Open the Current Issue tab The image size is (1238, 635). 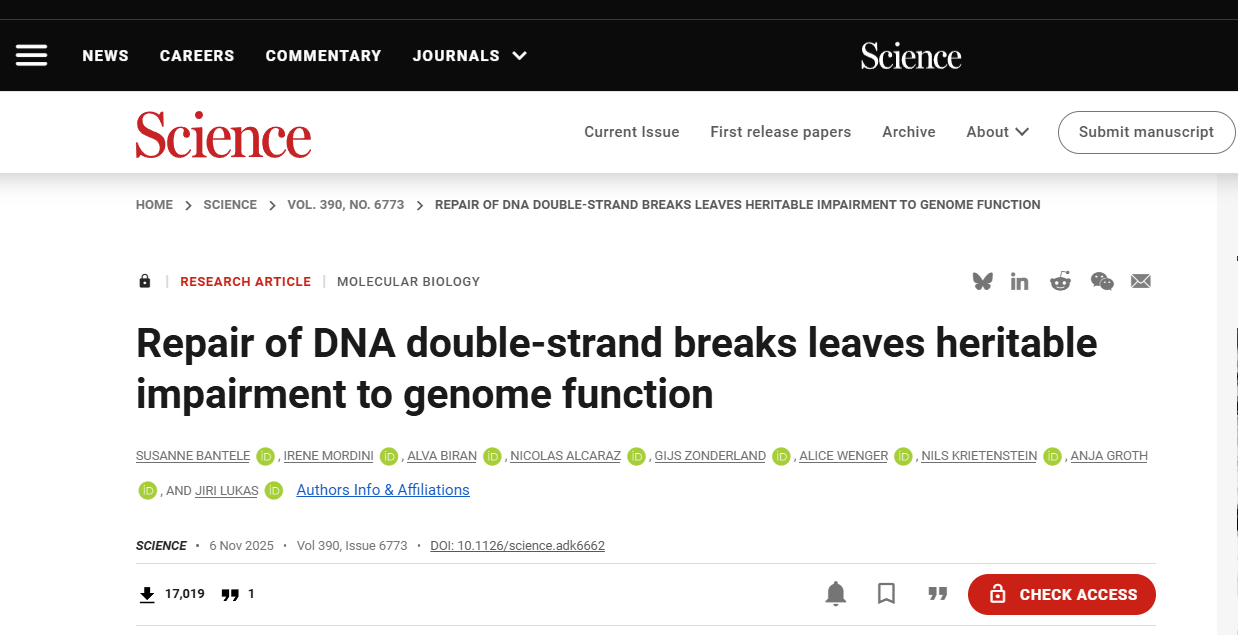pyautogui.click(x=631, y=132)
